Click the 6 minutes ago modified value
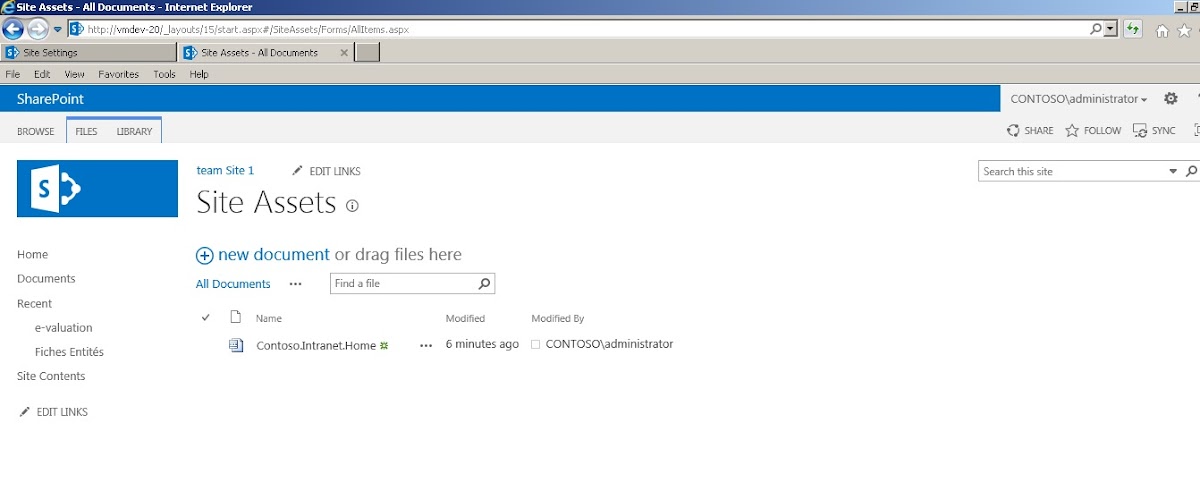The height and width of the screenshot is (482, 1200). [x=482, y=344]
